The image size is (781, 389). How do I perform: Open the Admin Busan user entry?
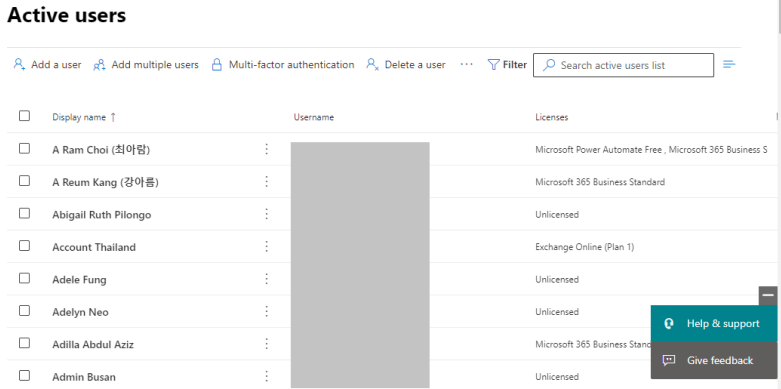tap(84, 377)
